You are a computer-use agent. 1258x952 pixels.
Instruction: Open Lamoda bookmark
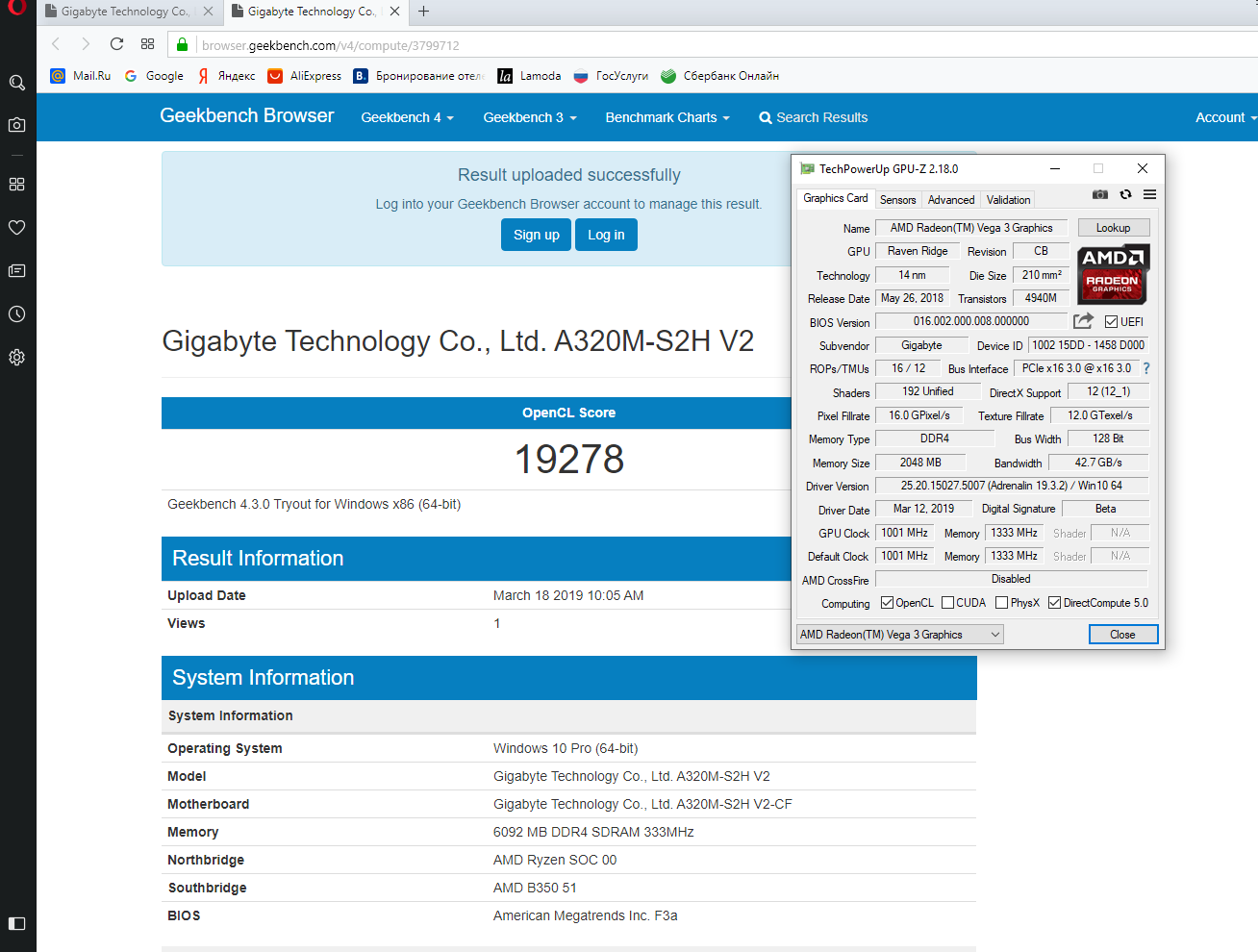point(529,76)
